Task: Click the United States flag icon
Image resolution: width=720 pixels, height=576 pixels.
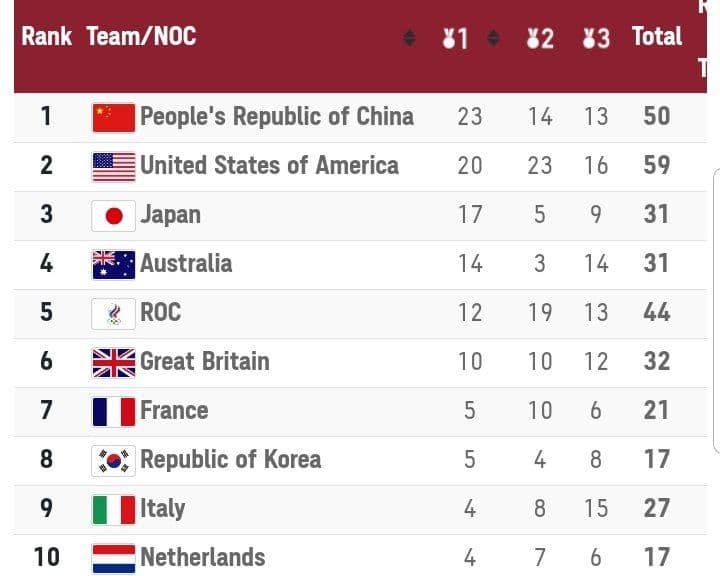Action: click(113, 167)
